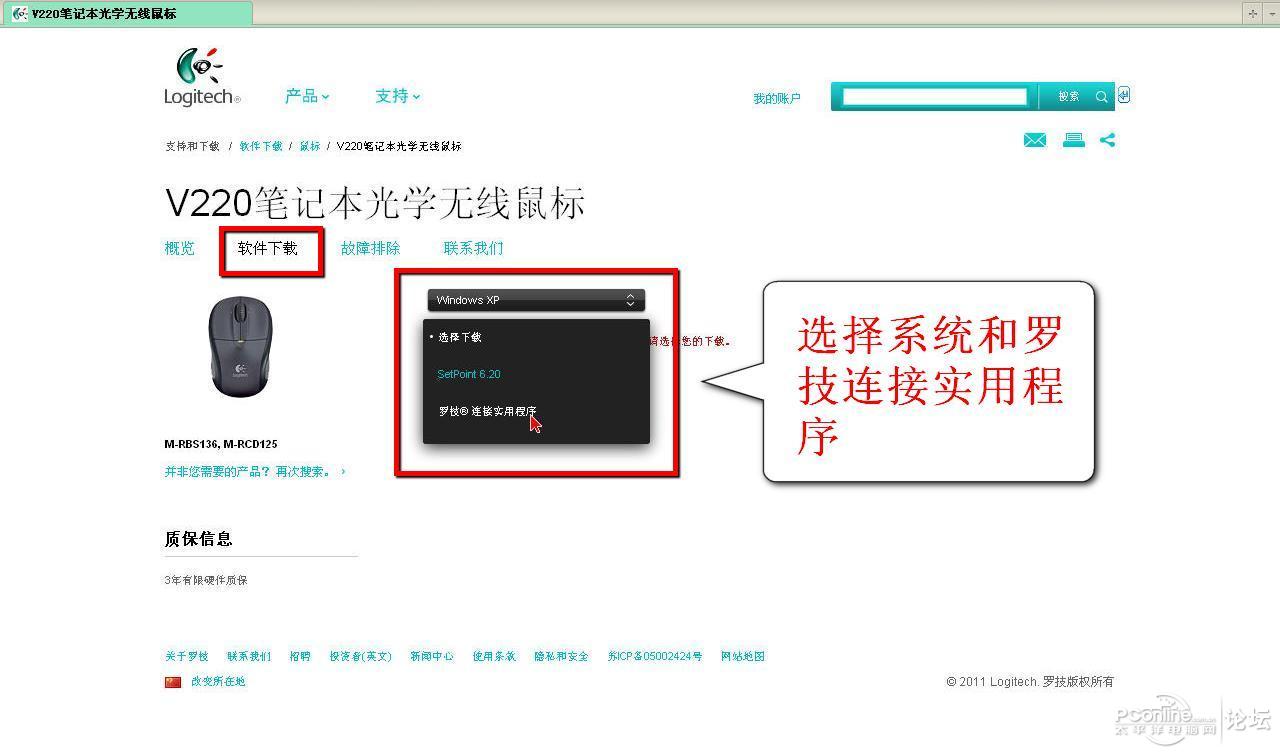
Task: Open the 隐私和安全 footer link
Action: click(561, 657)
